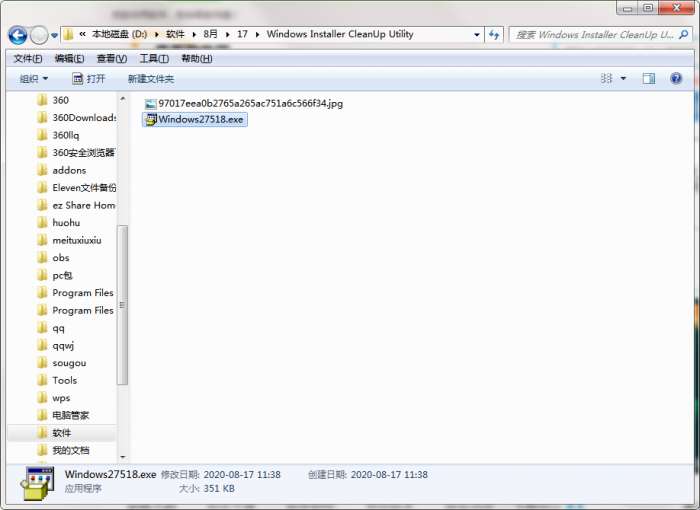
Task: Click the navigation pane scrollbar thumb
Action: (123, 305)
